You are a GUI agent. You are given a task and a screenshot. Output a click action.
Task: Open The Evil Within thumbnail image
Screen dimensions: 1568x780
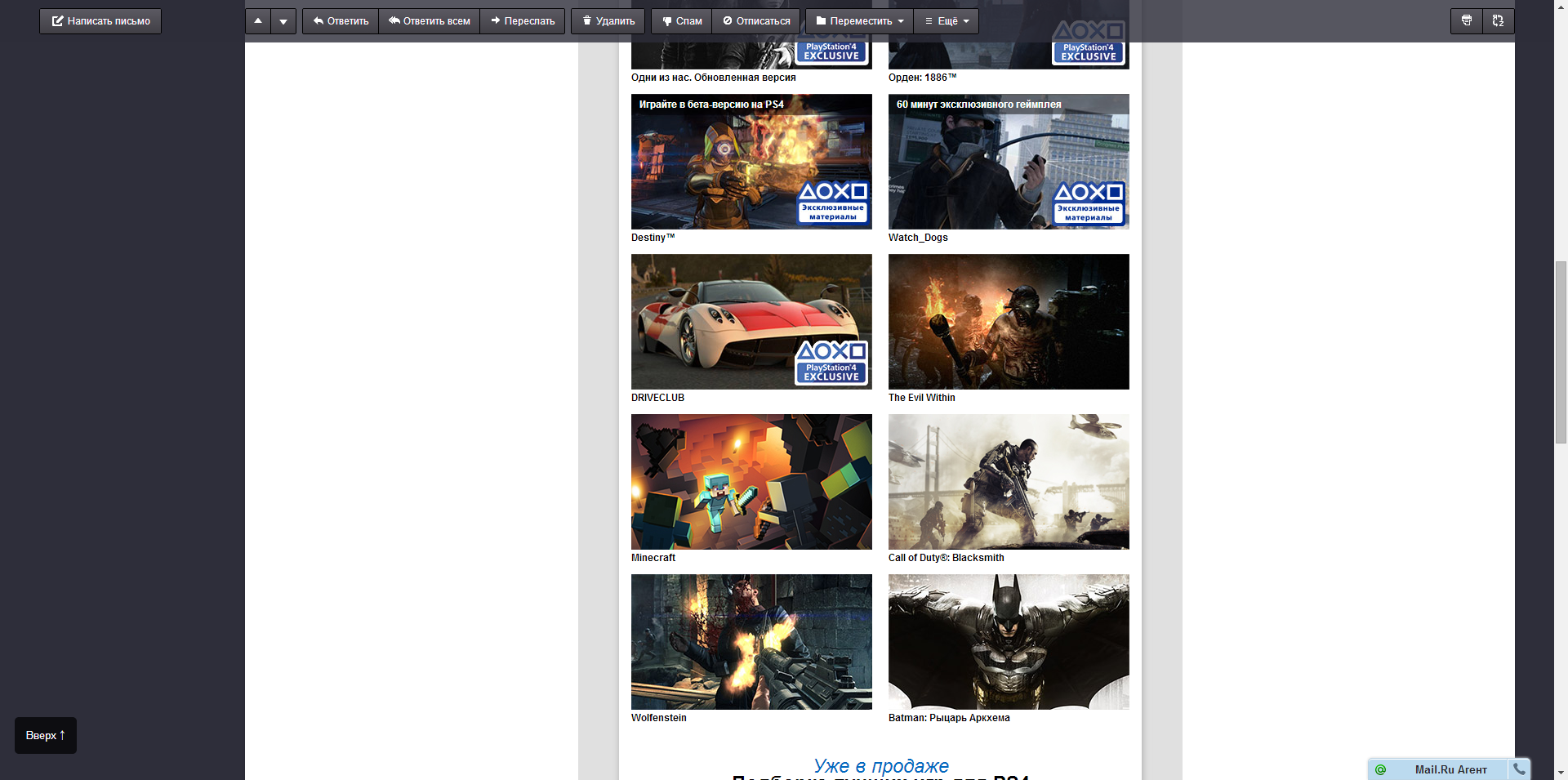coord(1009,322)
